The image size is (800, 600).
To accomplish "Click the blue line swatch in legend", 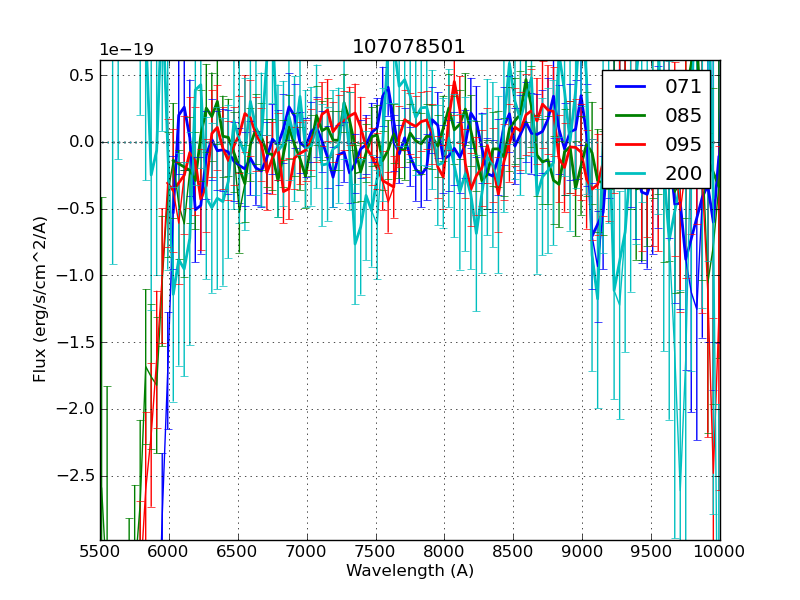I will pyautogui.click(x=633, y=87).
